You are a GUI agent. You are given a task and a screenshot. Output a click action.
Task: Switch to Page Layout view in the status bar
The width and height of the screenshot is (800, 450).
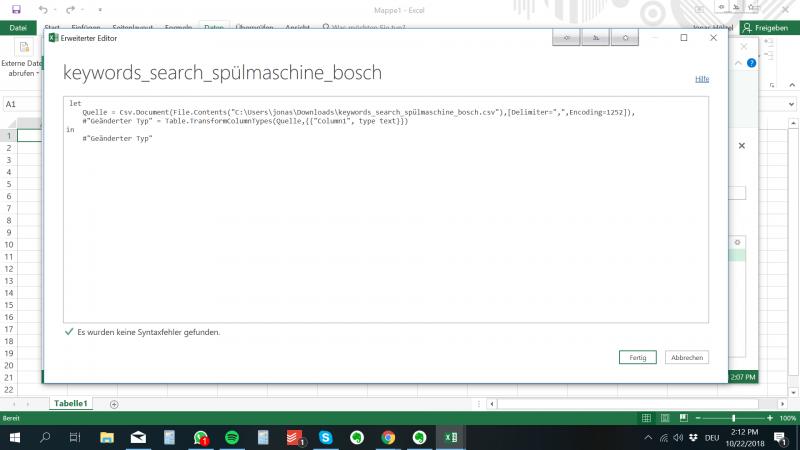(x=665, y=418)
